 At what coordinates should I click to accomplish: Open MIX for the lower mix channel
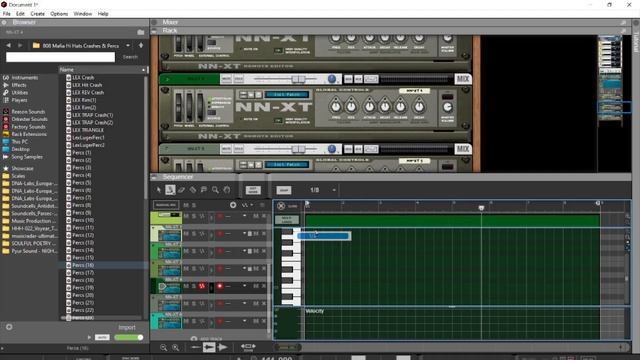(x=462, y=149)
